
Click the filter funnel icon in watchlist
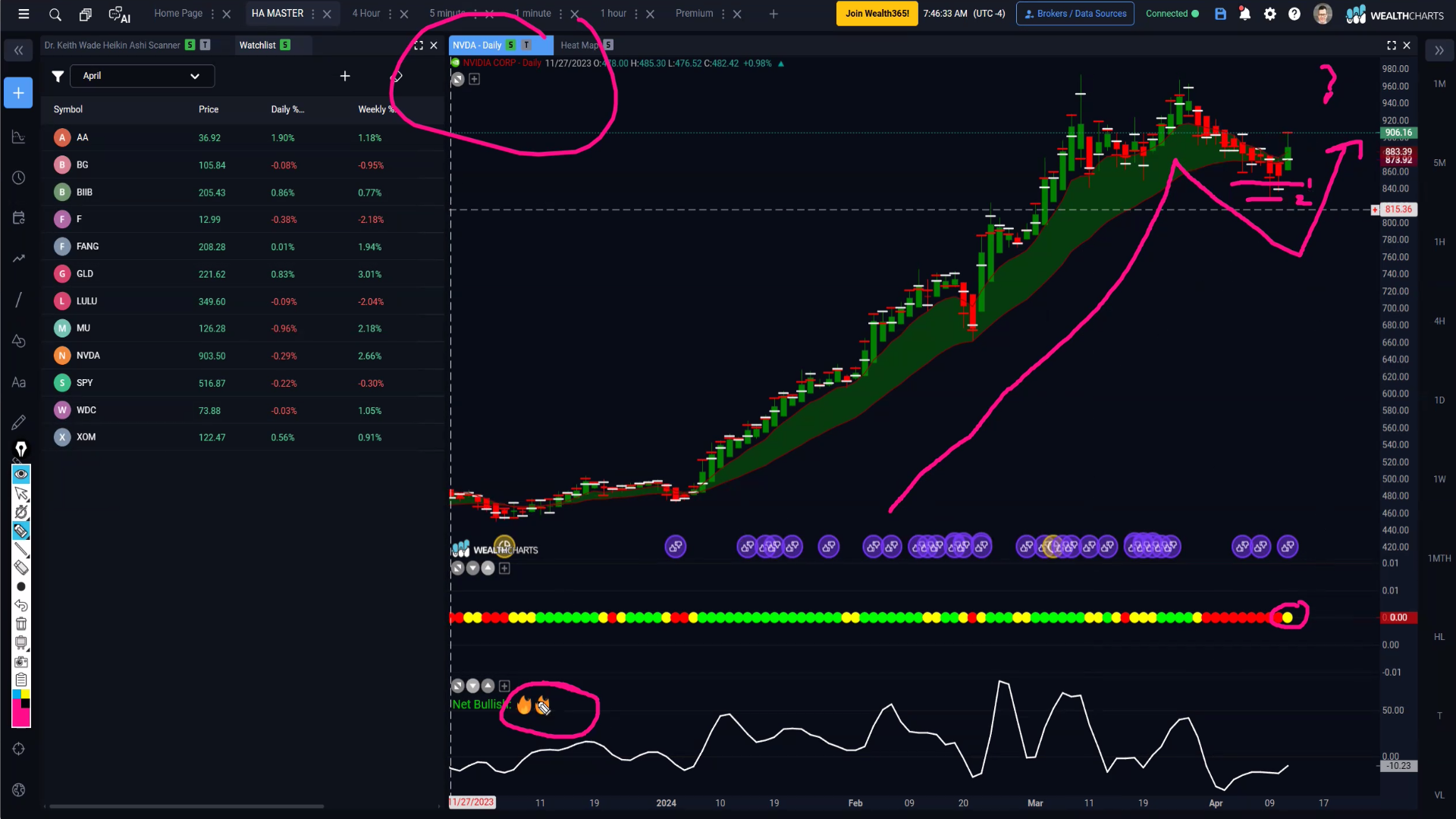point(58,76)
